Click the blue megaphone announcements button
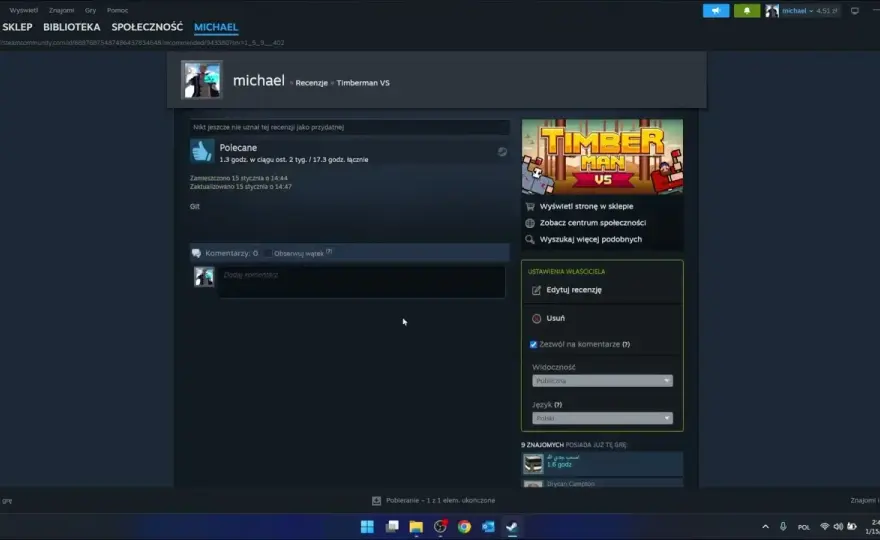Image resolution: width=880 pixels, height=540 pixels. pos(716,11)
